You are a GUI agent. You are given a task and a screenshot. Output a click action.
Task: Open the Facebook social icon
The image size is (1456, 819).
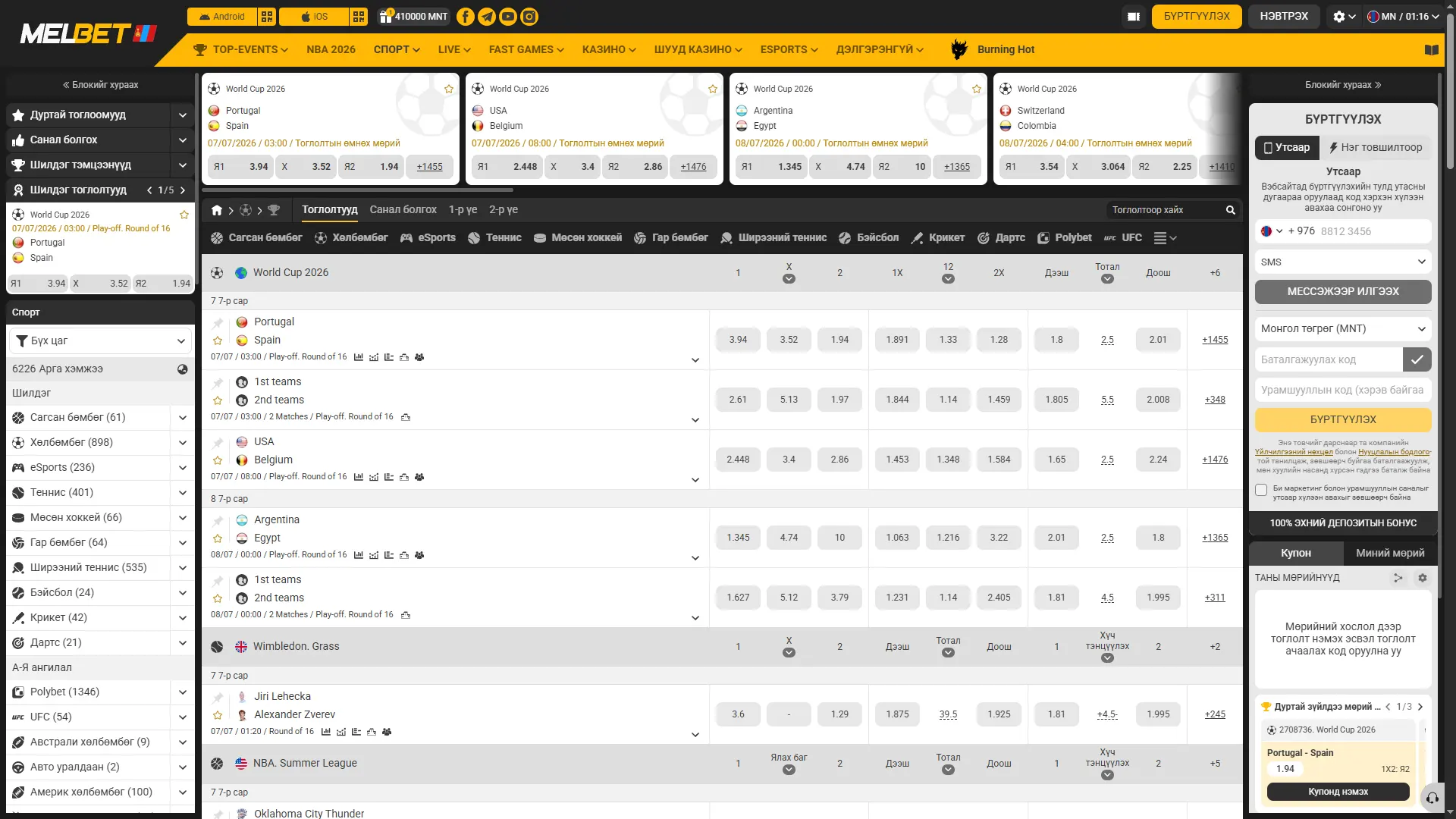click(x=466, y=16)
